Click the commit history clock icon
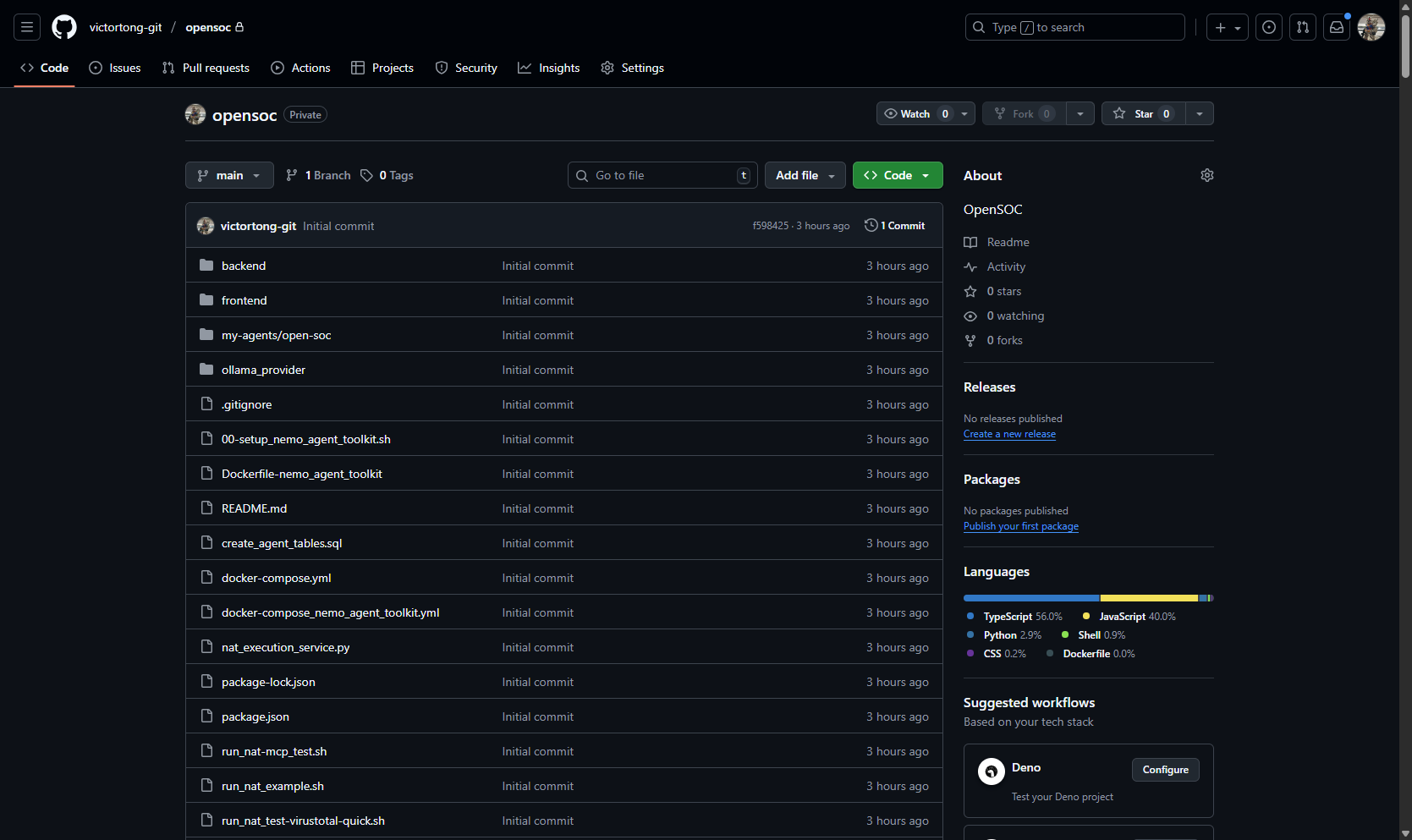Viewport: 1412px width, 840px height. click(x=871, y=225)
